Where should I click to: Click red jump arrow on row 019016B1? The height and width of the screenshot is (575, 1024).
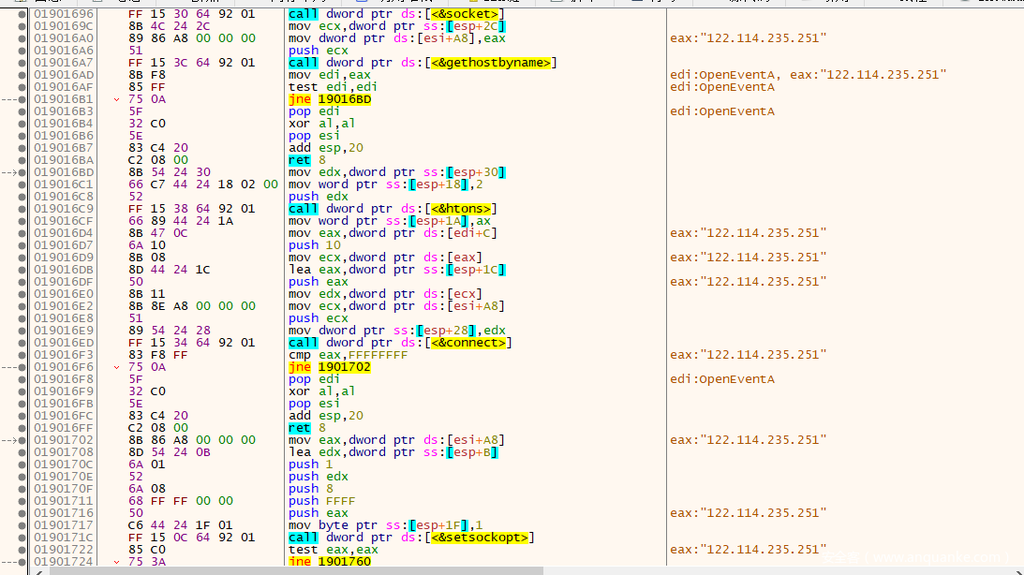pos(118,100)
